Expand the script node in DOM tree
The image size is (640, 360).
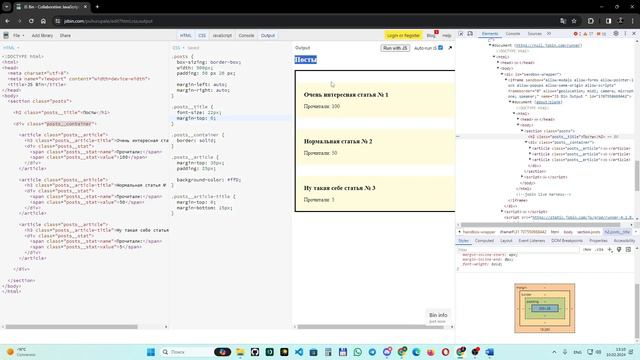pyautogui.click(x=522, y=177)
